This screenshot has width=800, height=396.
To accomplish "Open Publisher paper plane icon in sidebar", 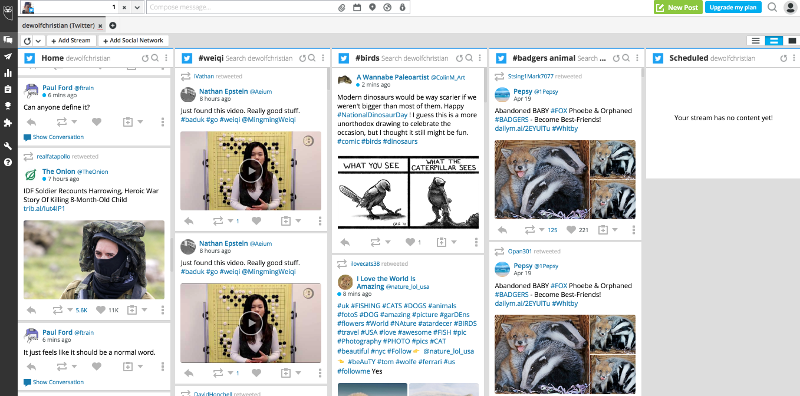I will (x=8, y=56).
